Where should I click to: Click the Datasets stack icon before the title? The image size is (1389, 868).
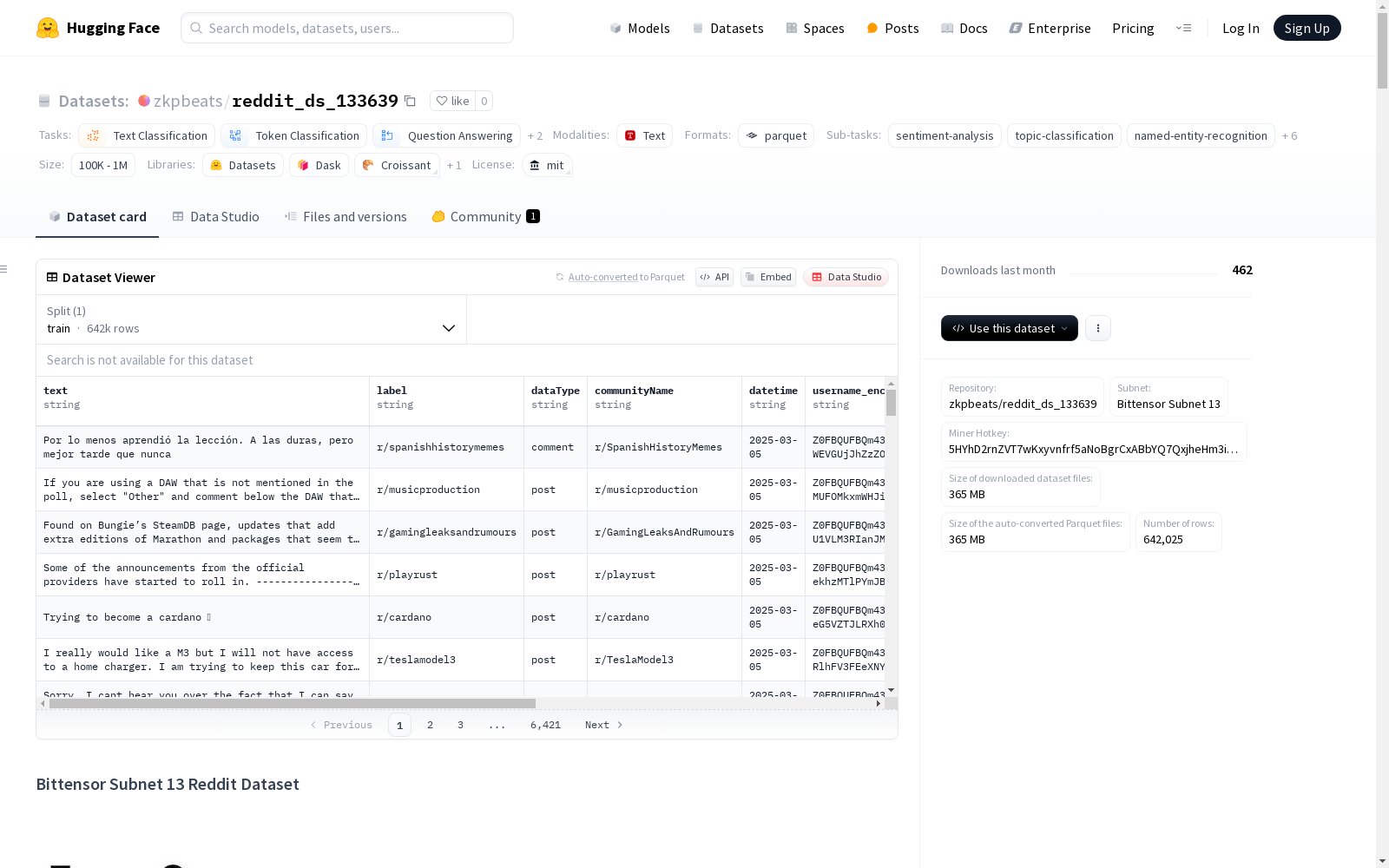(x=44, y=101)
